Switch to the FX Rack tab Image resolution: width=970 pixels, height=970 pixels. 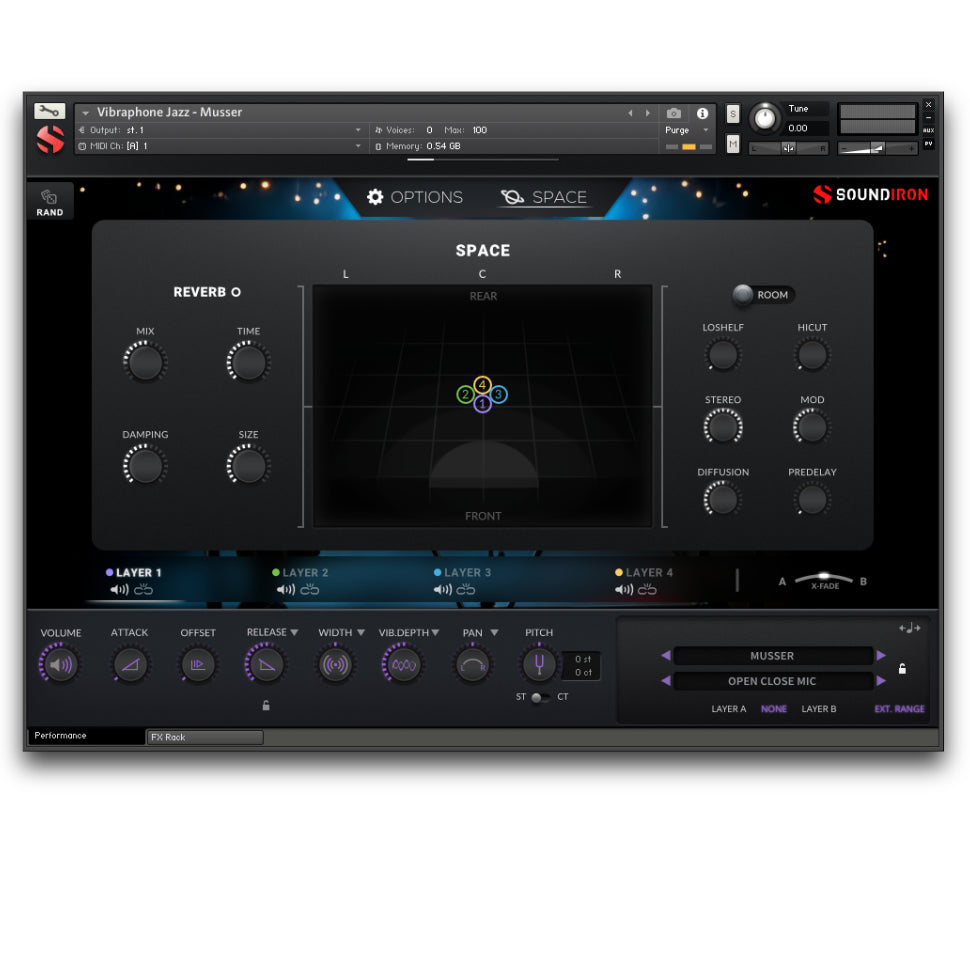pyautogui.click(x=204, y=737)
